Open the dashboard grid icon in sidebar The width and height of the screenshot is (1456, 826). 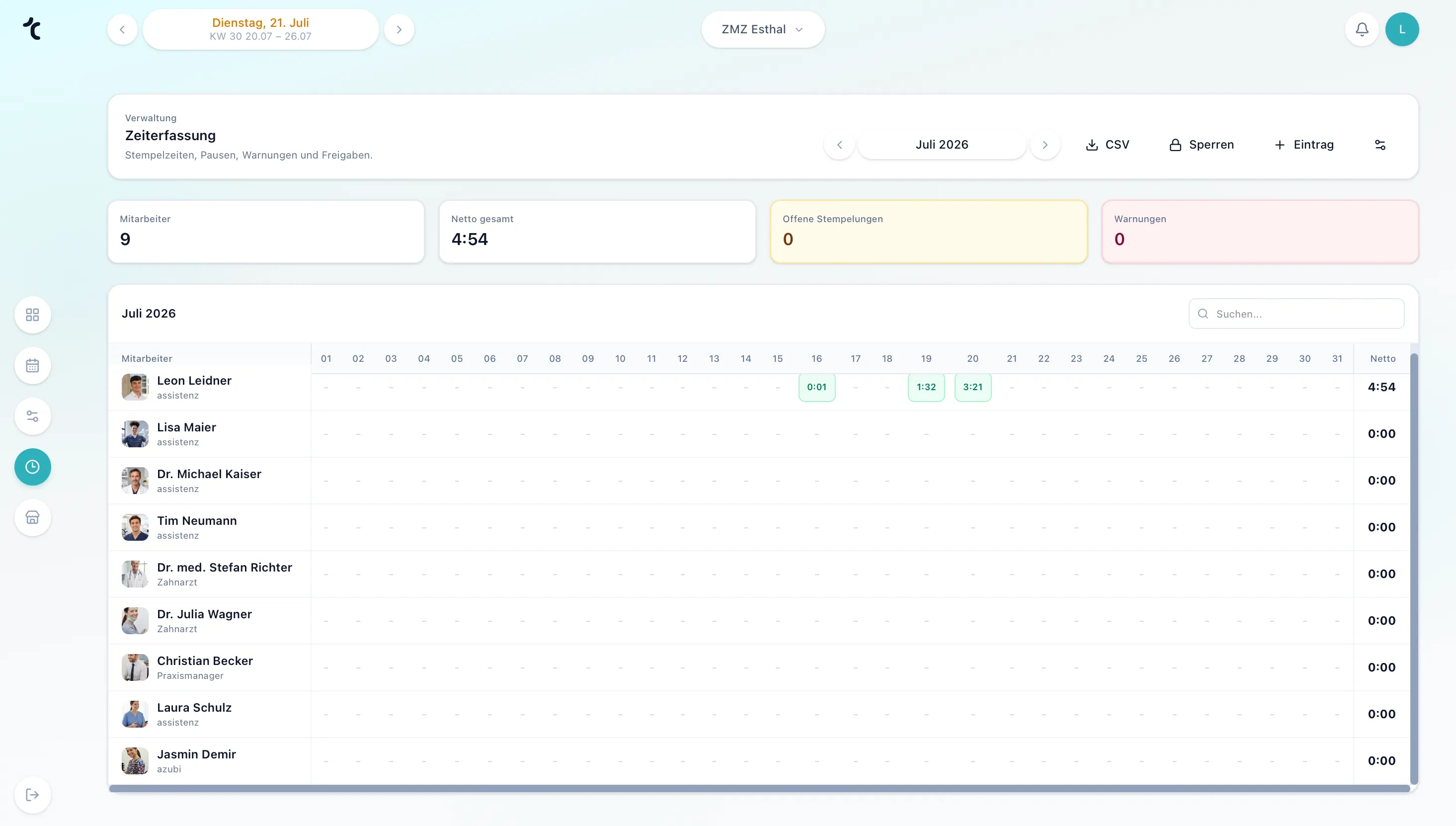point(32,315)
